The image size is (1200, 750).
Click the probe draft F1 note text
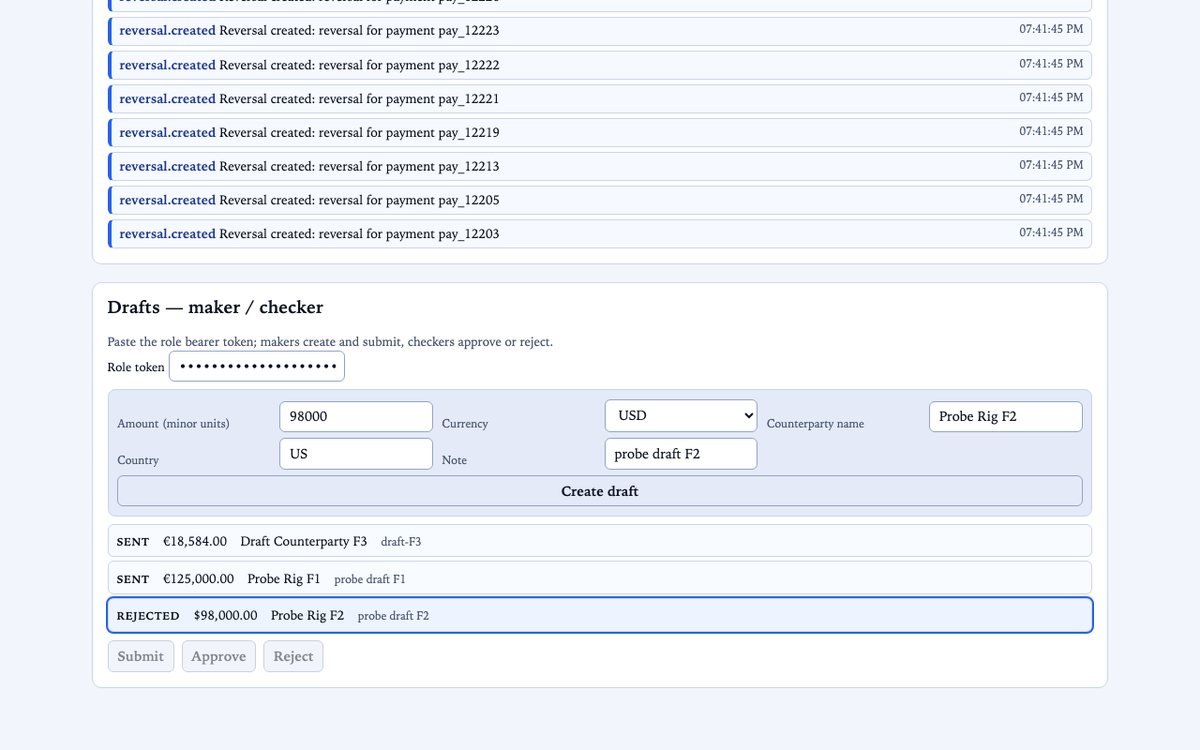click(x=370, y=579)
